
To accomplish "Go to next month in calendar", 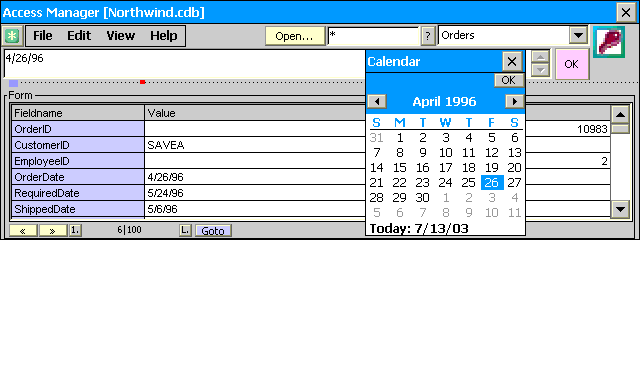I will [514, 101].
